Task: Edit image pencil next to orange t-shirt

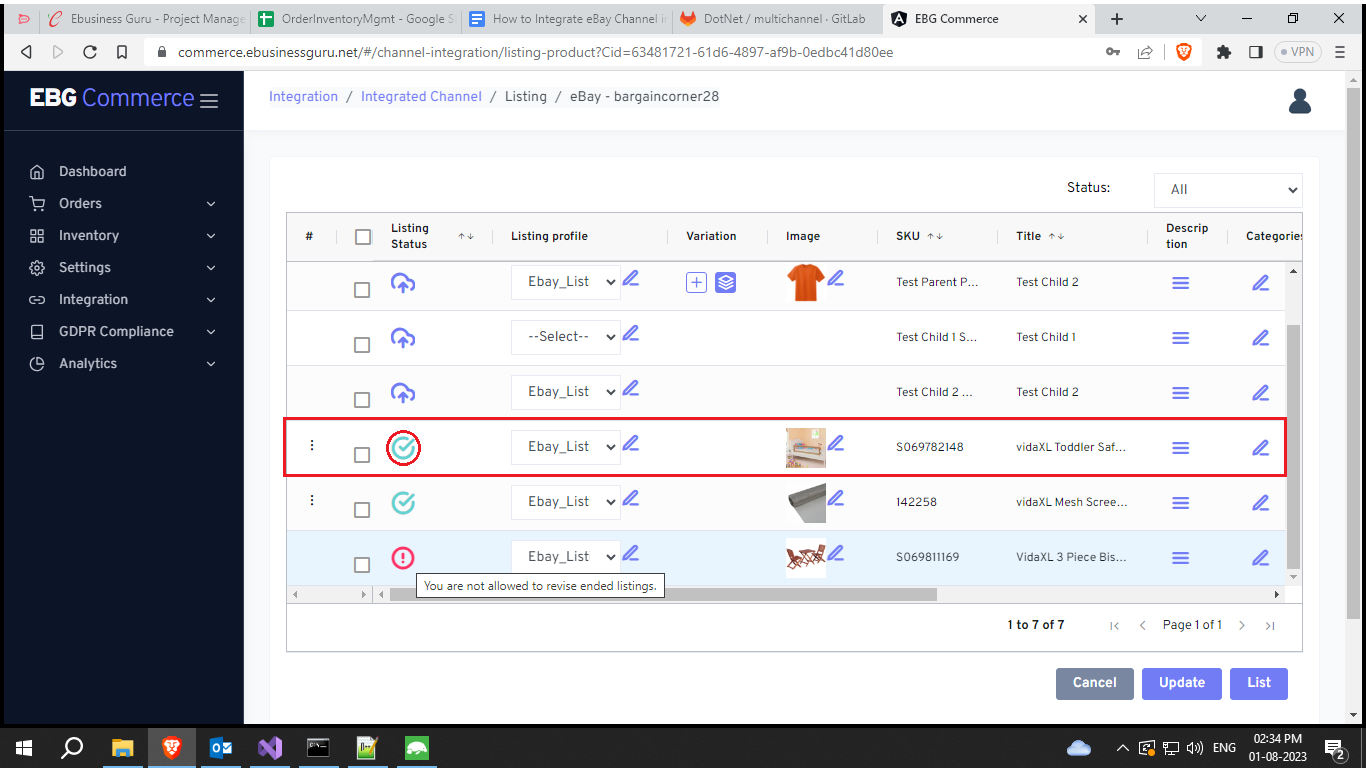Action: point(836,279)
